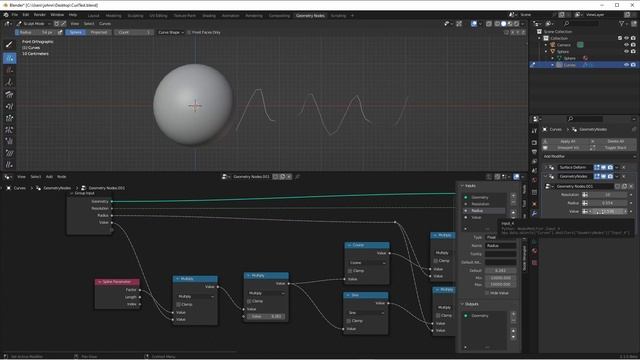The height and width of the screenshot is (360, 640).
Task: Toggle Sphere visibility eye in outliner
Action: [626, 51]
